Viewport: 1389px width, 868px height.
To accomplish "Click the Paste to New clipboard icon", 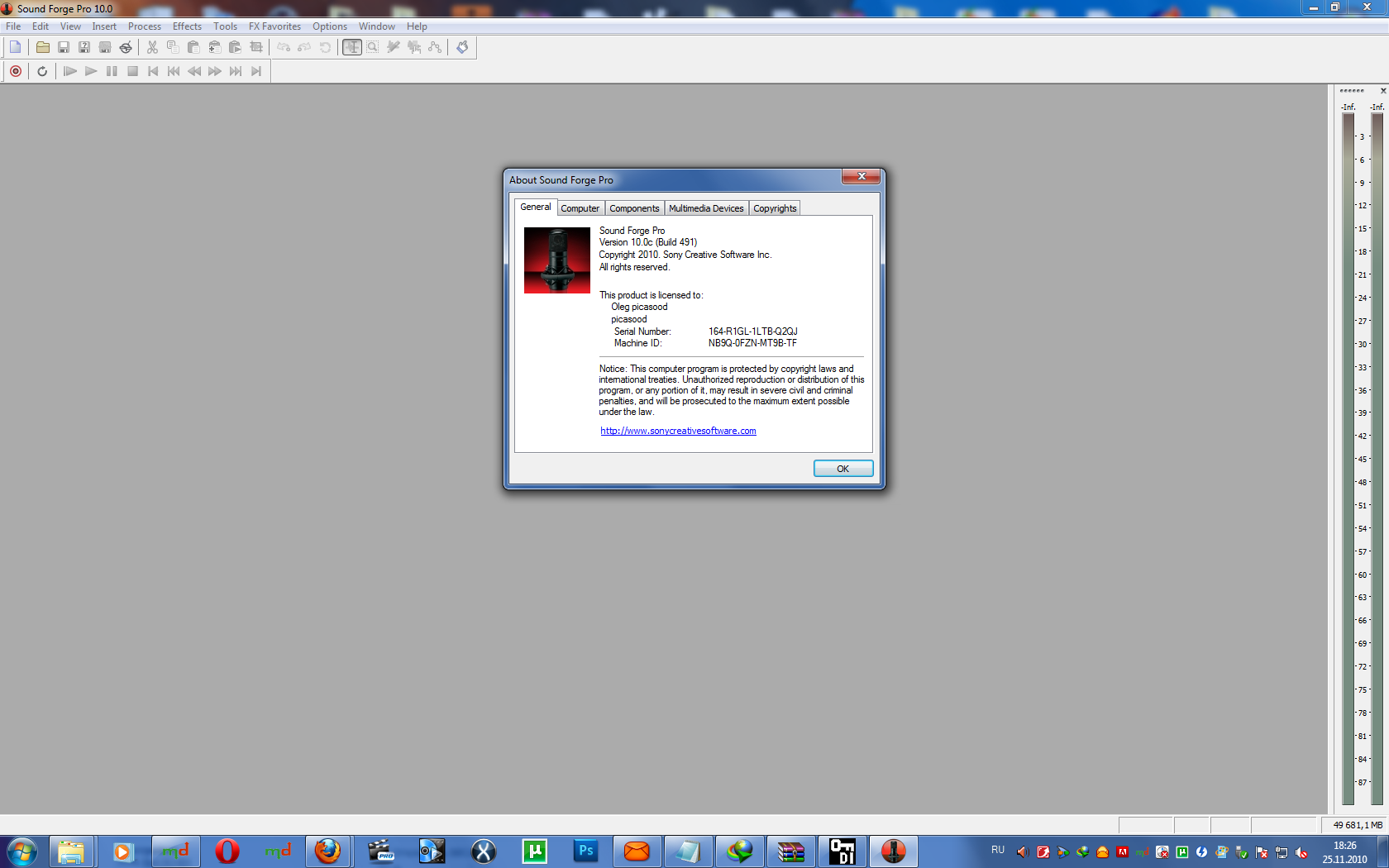I will [214, 47].
